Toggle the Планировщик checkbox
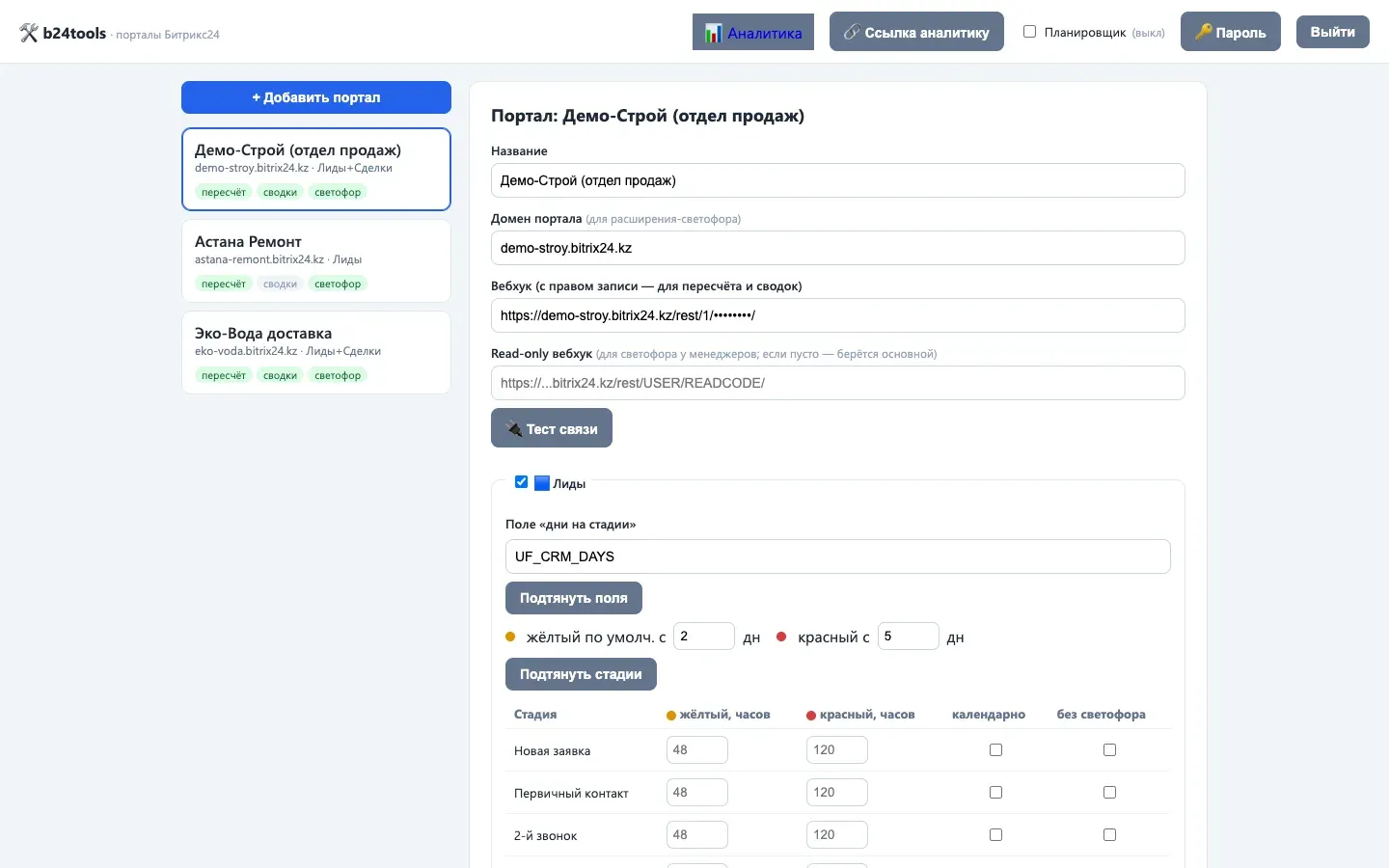1389x868 pixels. click(1029, 32)
